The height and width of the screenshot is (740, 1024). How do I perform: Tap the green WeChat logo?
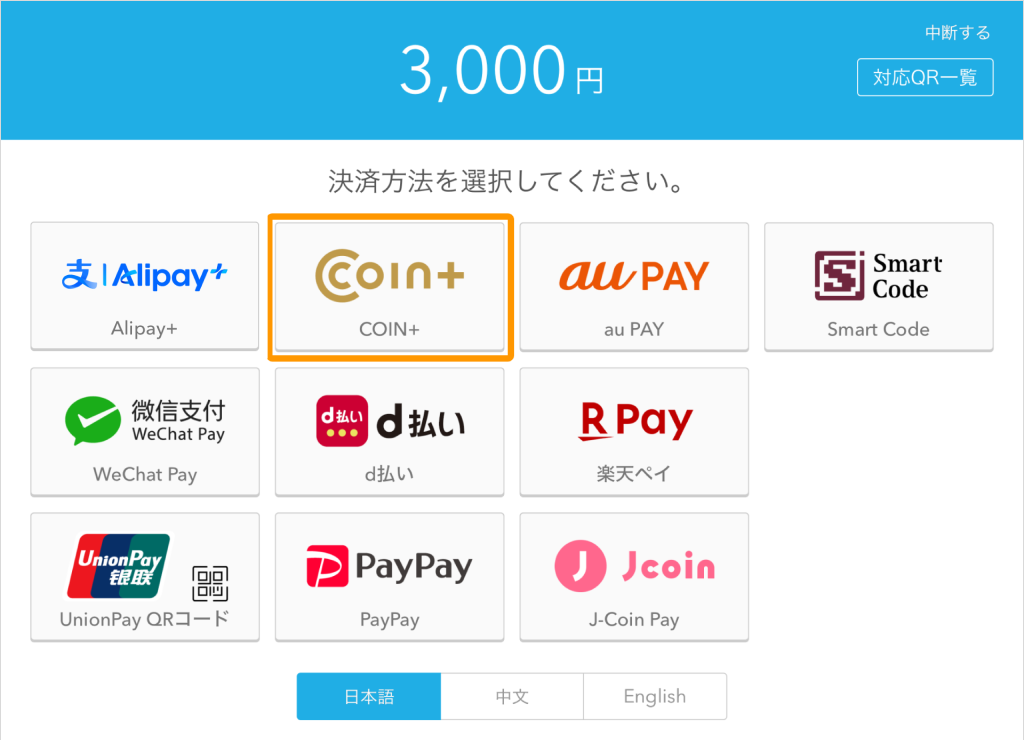(x=93, y=421)
